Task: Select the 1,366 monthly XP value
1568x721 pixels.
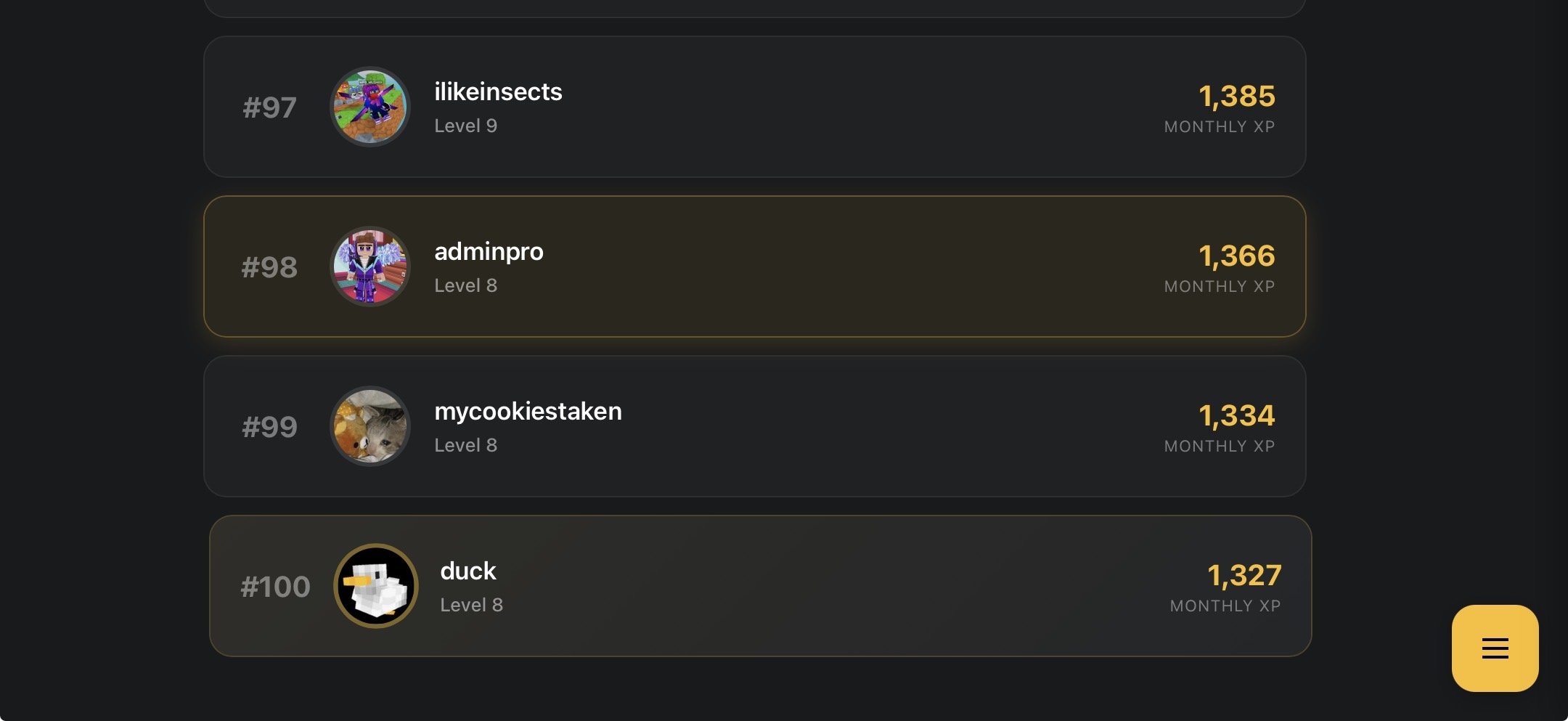Action: [1236, 256]
